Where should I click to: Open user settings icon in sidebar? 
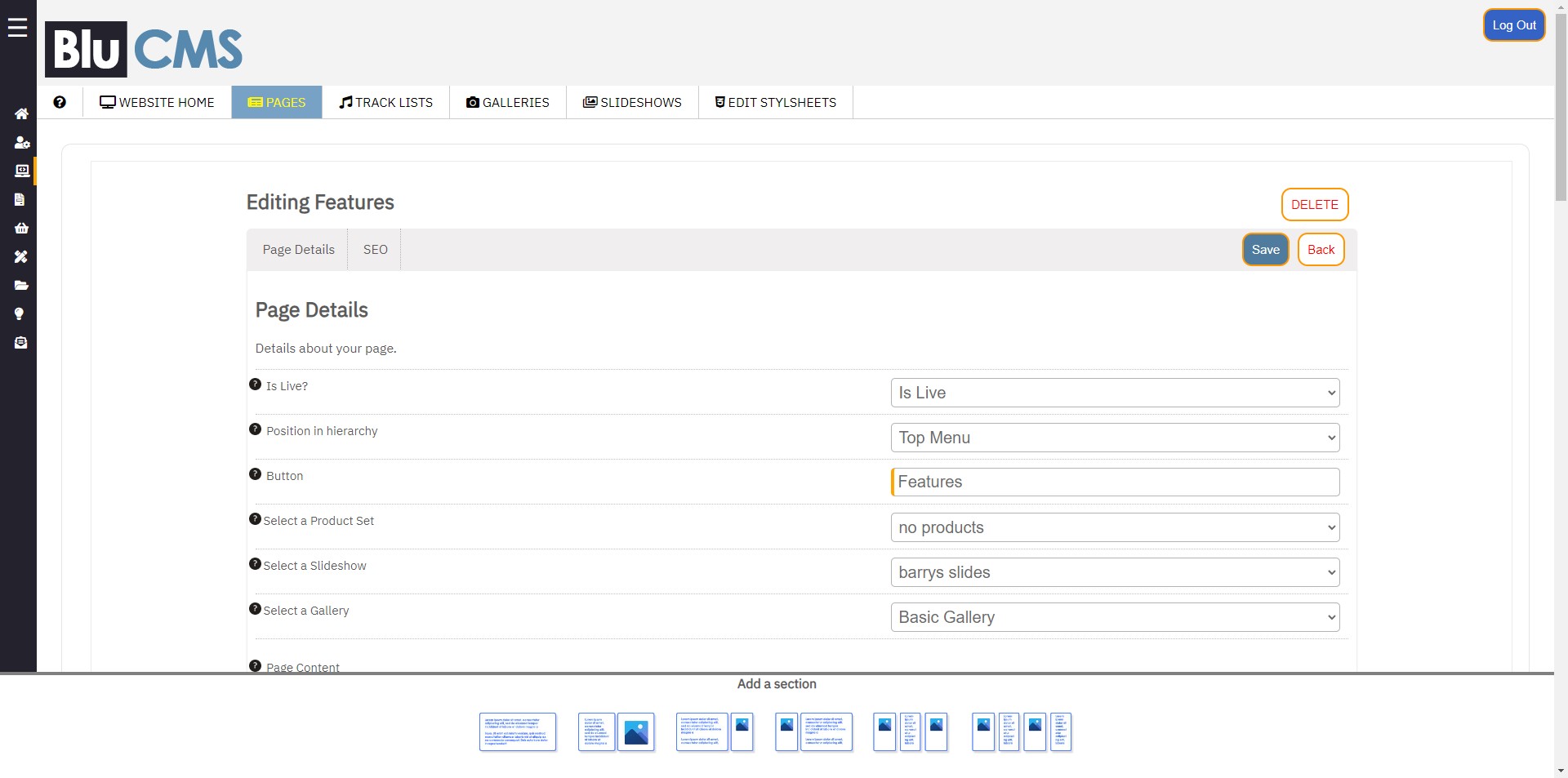pos(21,142)
